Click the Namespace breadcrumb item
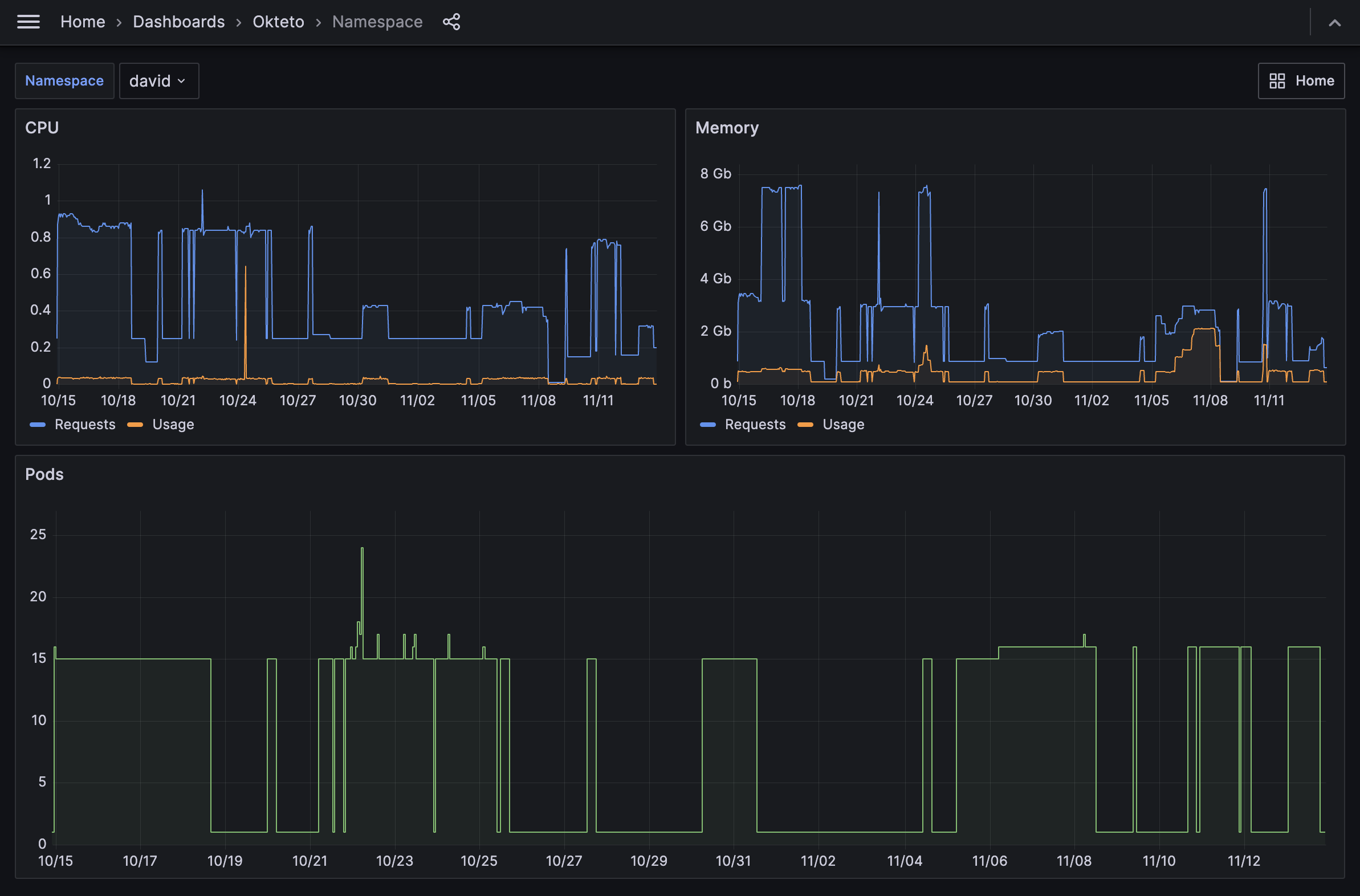Viewport: 1360px width, 896px height. coord(377,22)
